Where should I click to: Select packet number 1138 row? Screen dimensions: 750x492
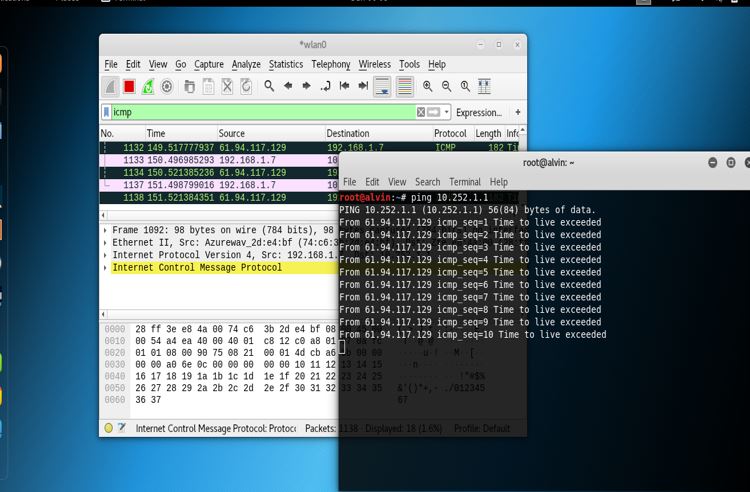[x=219, y=197]
